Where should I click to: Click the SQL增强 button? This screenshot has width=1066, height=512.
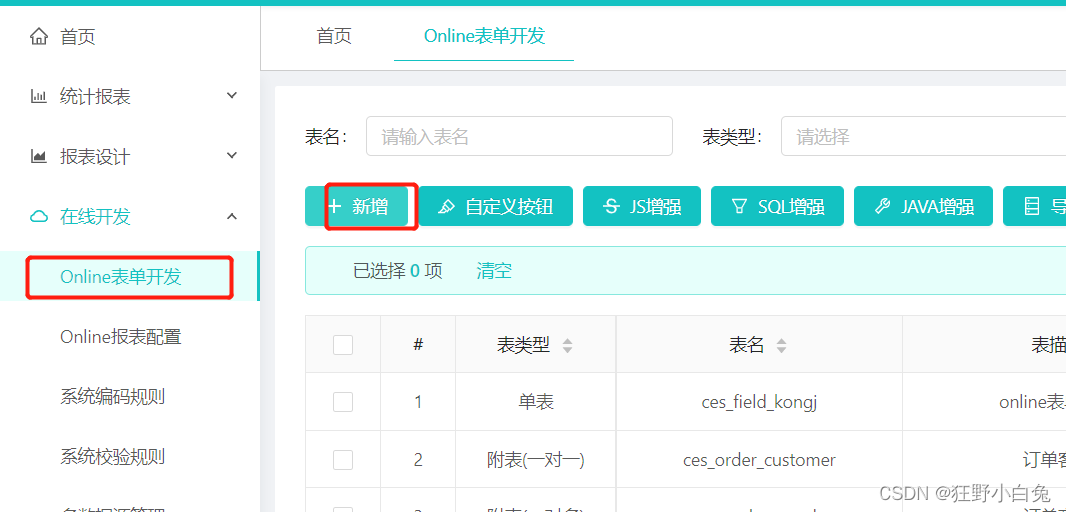click(x=777, y=207)
